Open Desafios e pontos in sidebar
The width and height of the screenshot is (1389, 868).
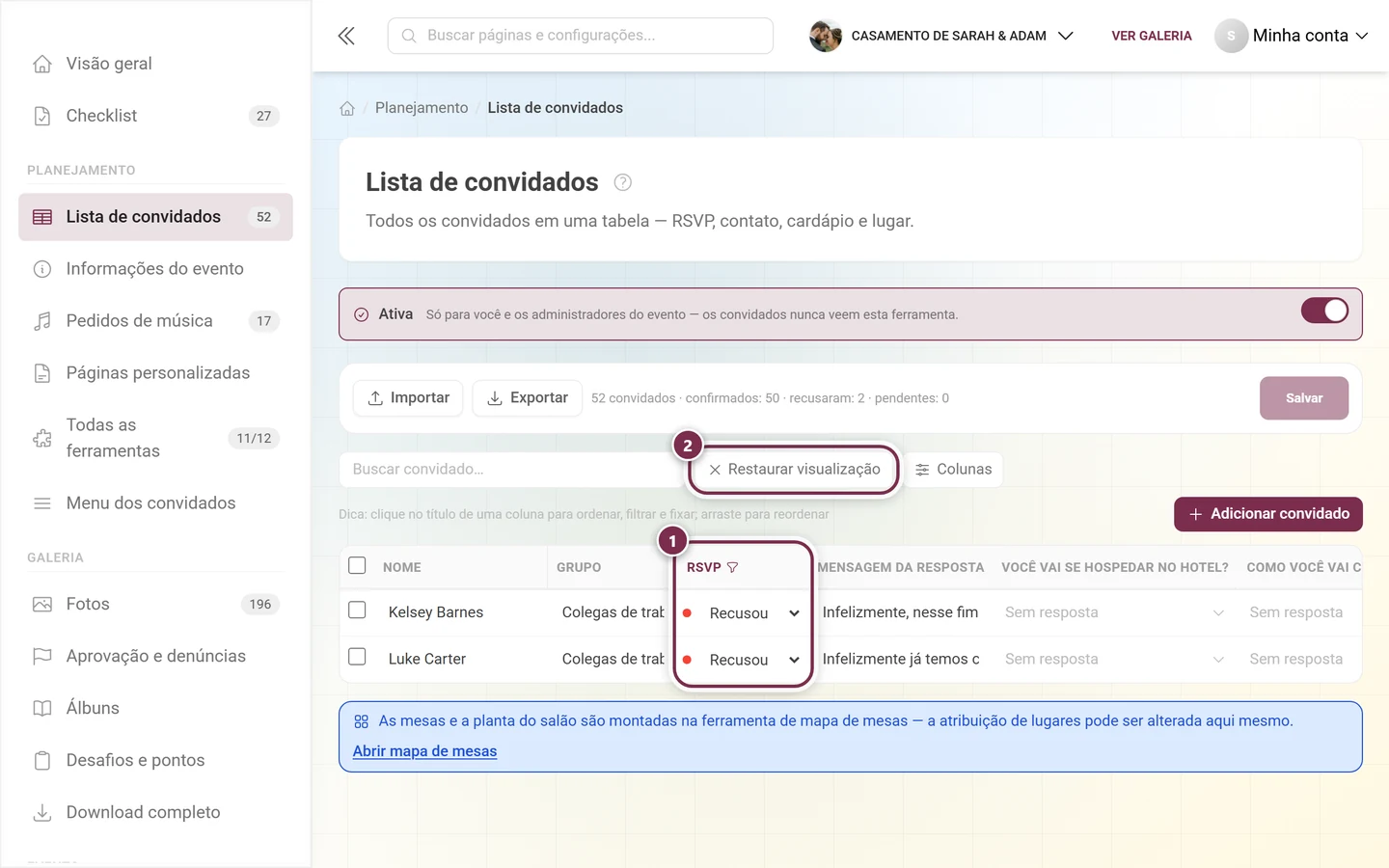[x=155, y=761]
